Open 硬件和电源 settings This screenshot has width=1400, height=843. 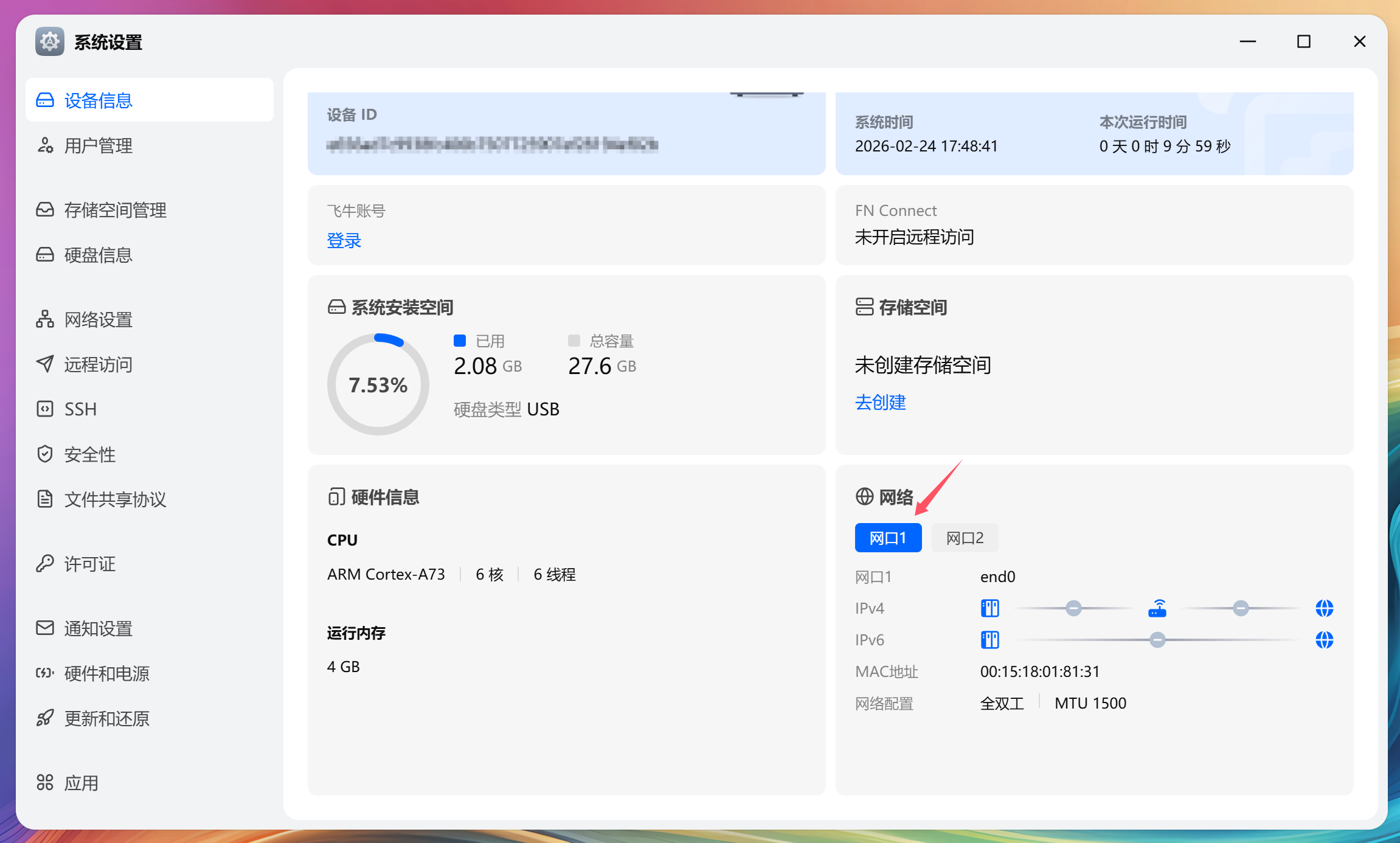pyautogui.click(x=106, y=673)
